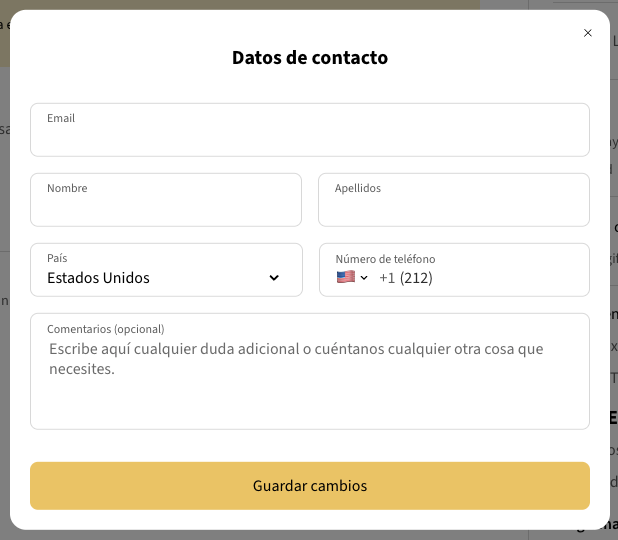Screen dimensions: 618x540
Task: Click the Email field label
Action: 61,118
